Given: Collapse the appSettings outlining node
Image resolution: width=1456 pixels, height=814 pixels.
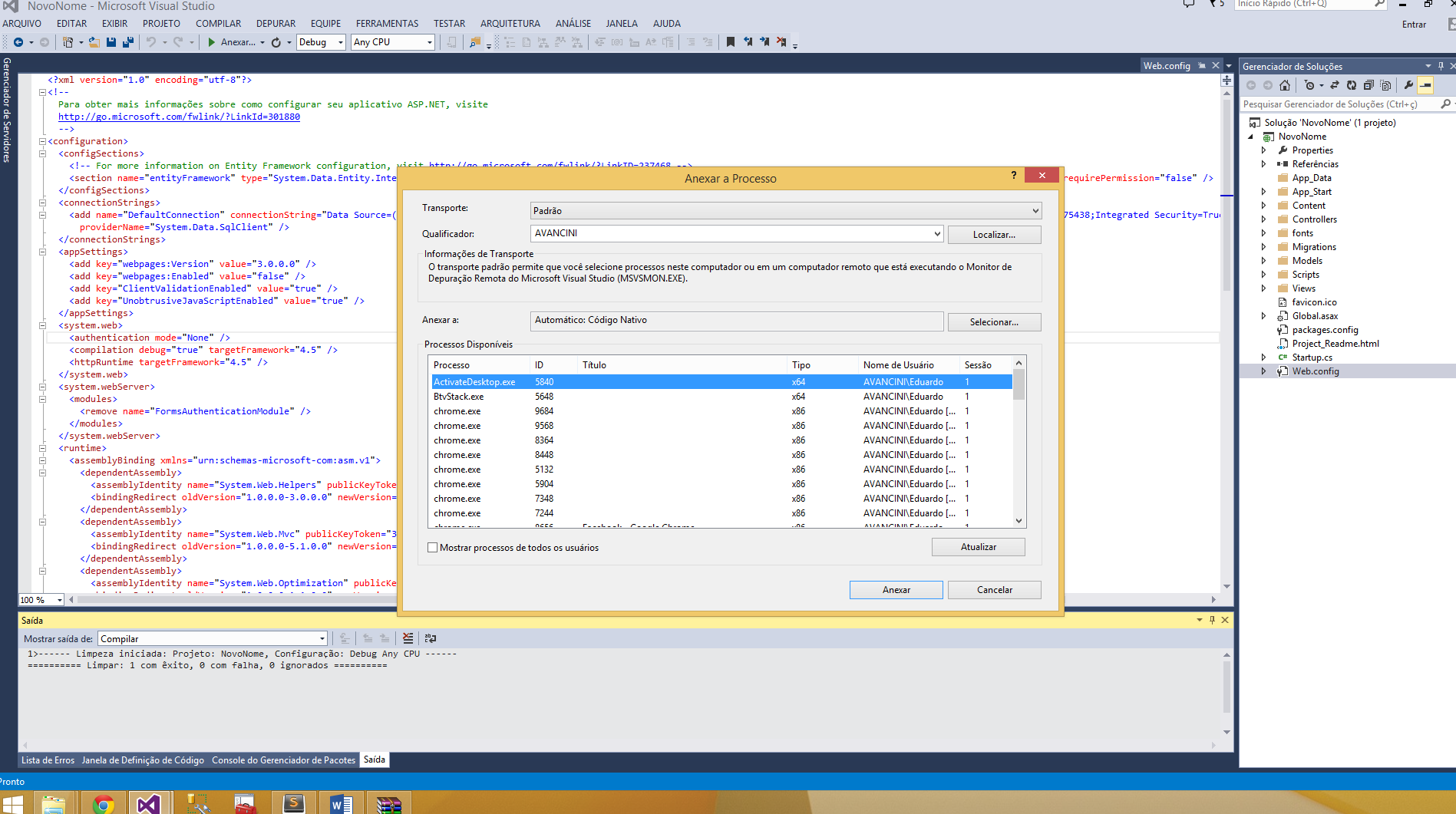Looking at the screenshot, I should tap(42, 252).
